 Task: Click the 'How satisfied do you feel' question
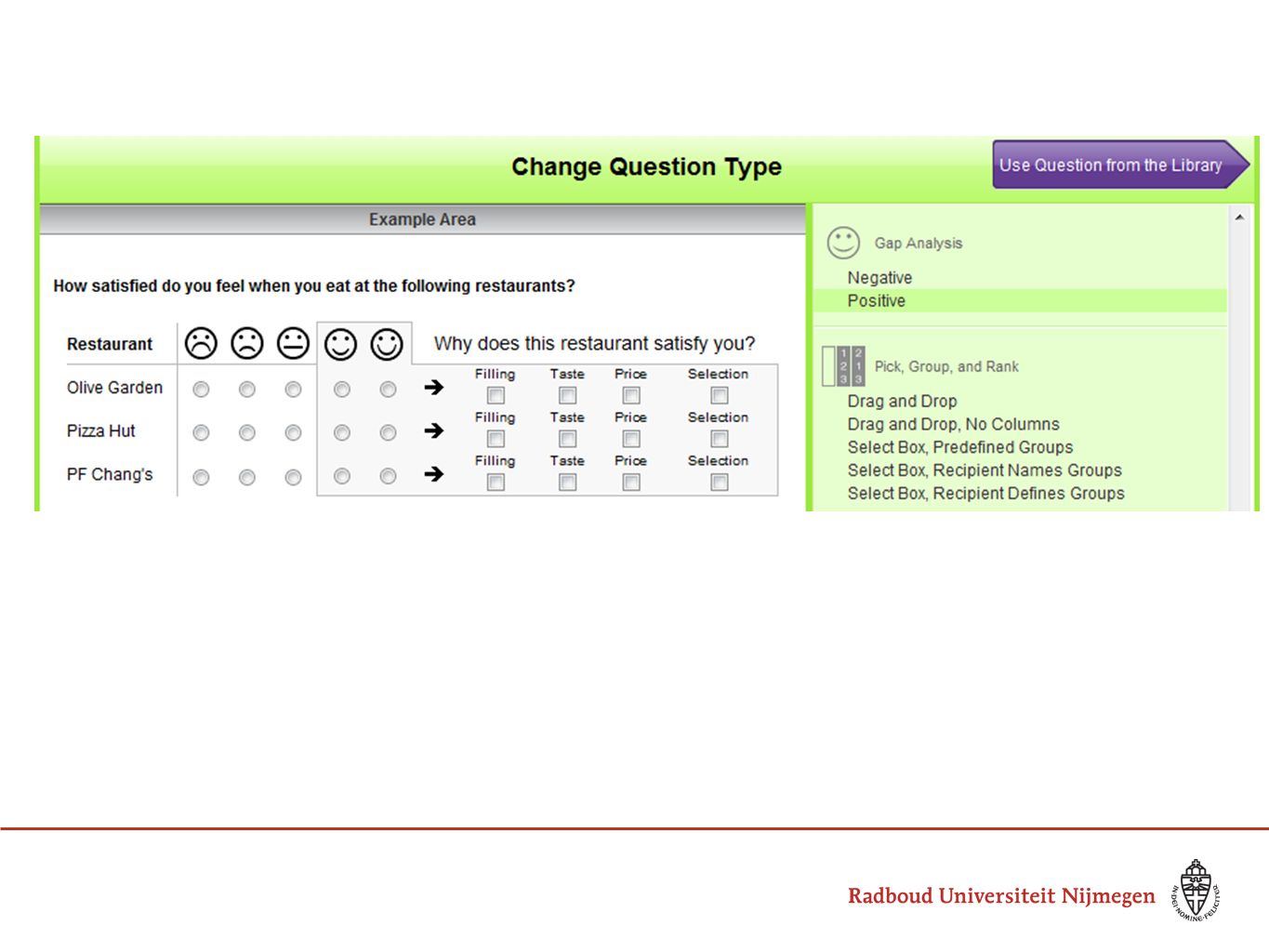click(x=314, y=286)
